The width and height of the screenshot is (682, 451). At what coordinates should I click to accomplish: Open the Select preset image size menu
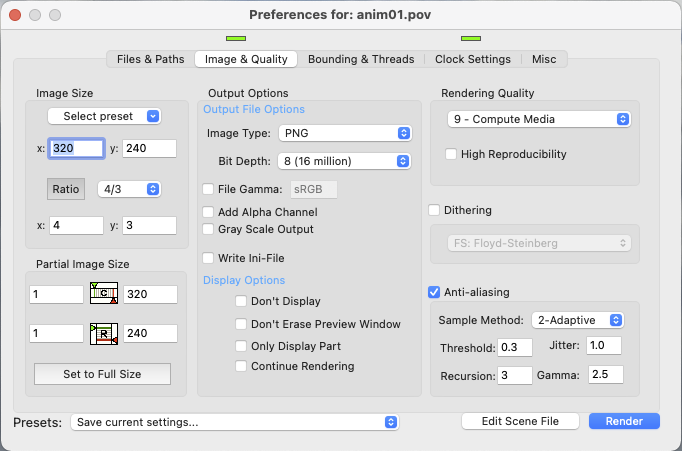[104, 116]
